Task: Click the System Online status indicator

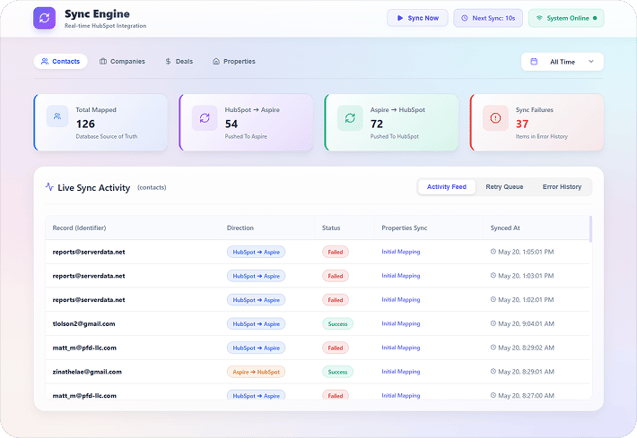Action: pos(566,18)
